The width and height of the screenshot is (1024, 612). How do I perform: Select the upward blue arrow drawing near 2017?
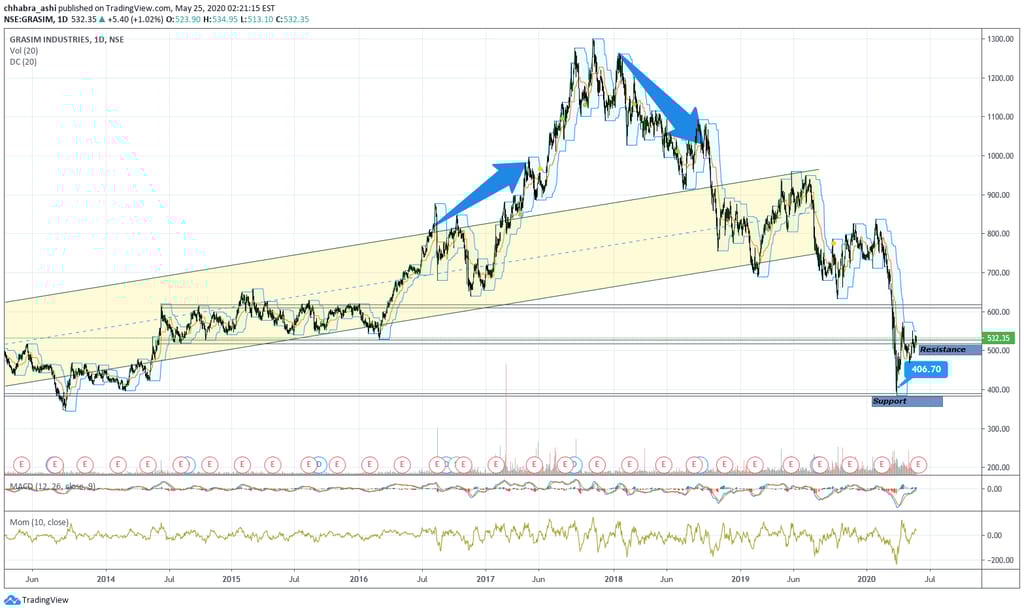pos(482,194)
